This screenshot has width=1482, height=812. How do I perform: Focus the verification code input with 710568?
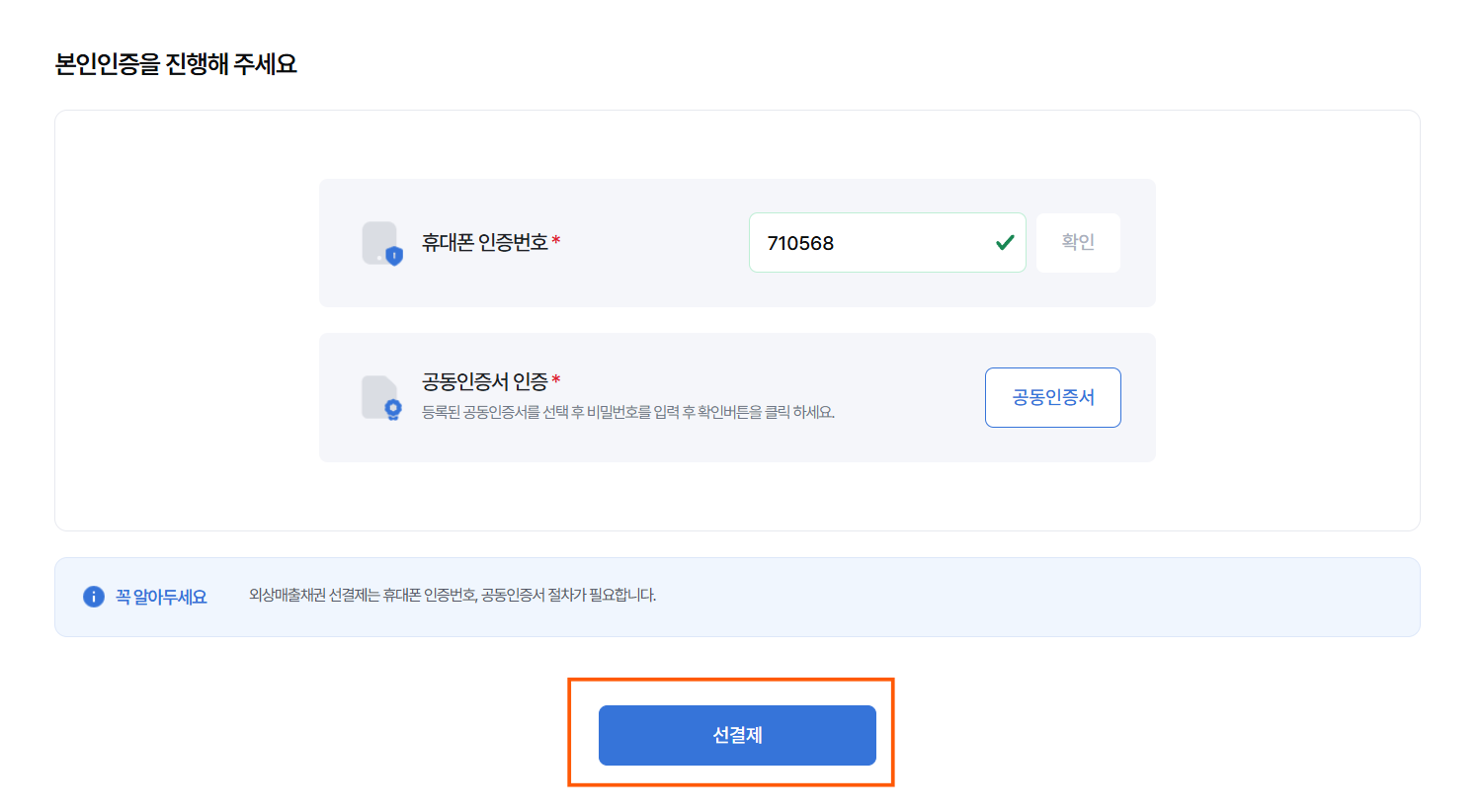[887, 243]
